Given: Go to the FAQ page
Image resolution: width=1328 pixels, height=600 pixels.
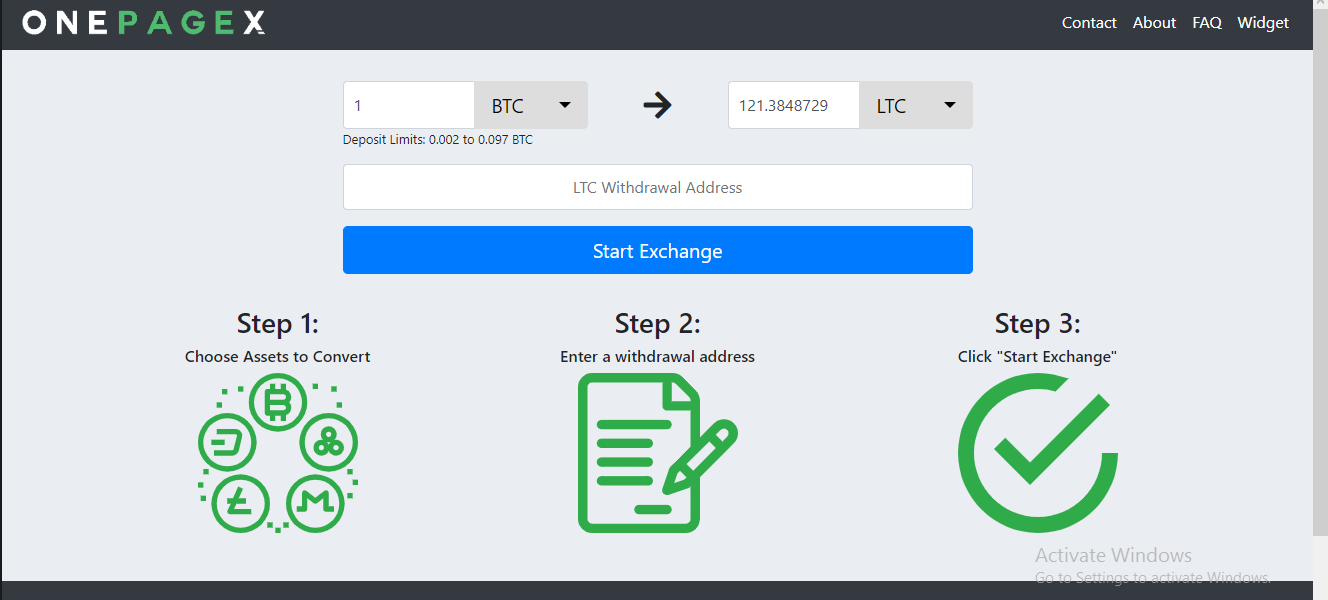Looking at the screenshot, I should 1207,22.
